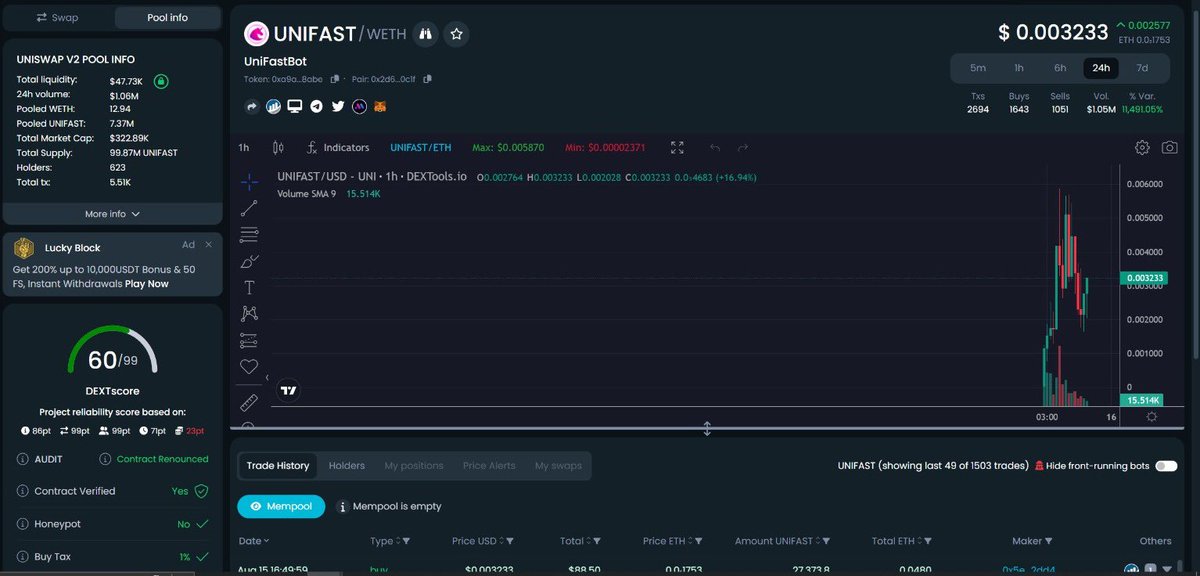The height and width of the screenshot is (576, 1200).
Task: Select the 5m stats timeframe
Action: coord(978,68)
